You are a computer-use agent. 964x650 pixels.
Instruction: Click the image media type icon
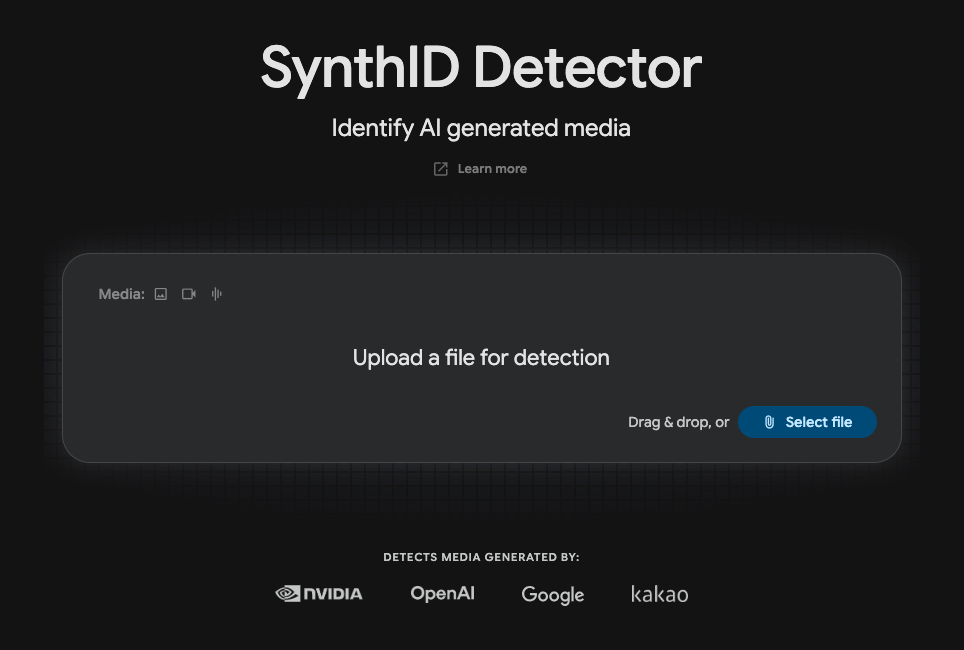[x=160, y=294]
